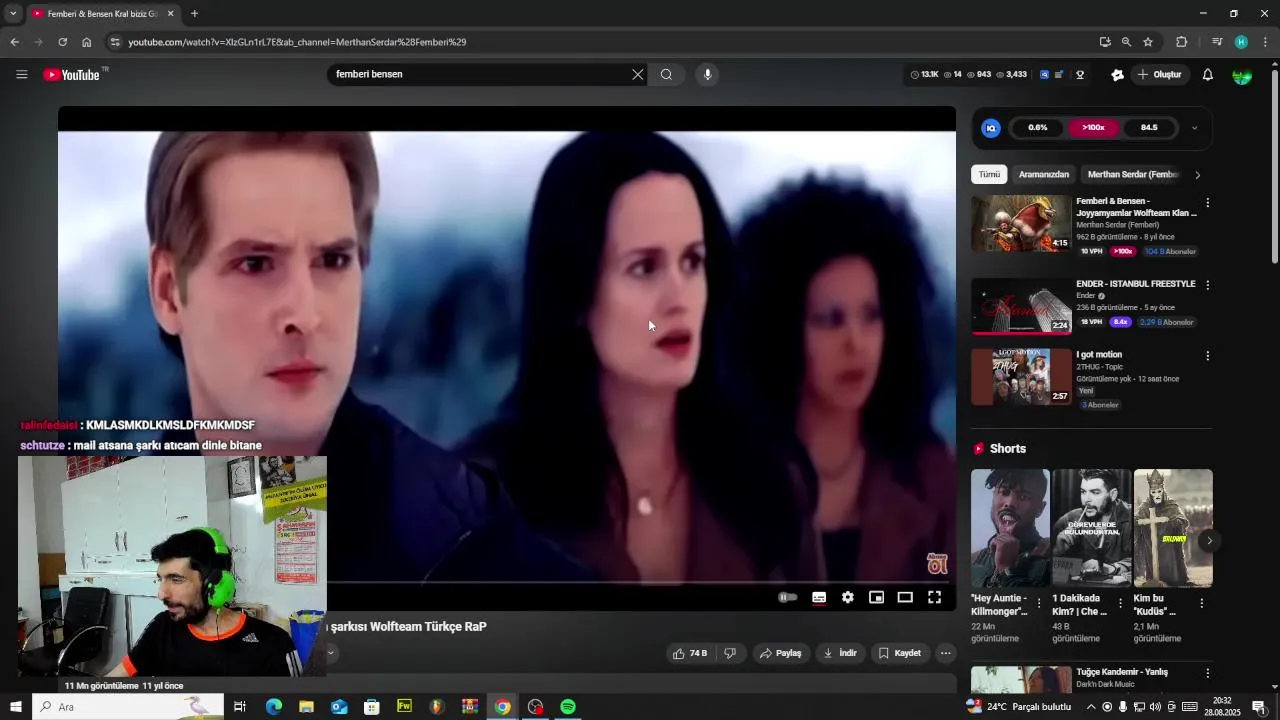Show hidden system tray icons
The width and height of the screenshot is (1280, 720).
(x=1091, y=707)
